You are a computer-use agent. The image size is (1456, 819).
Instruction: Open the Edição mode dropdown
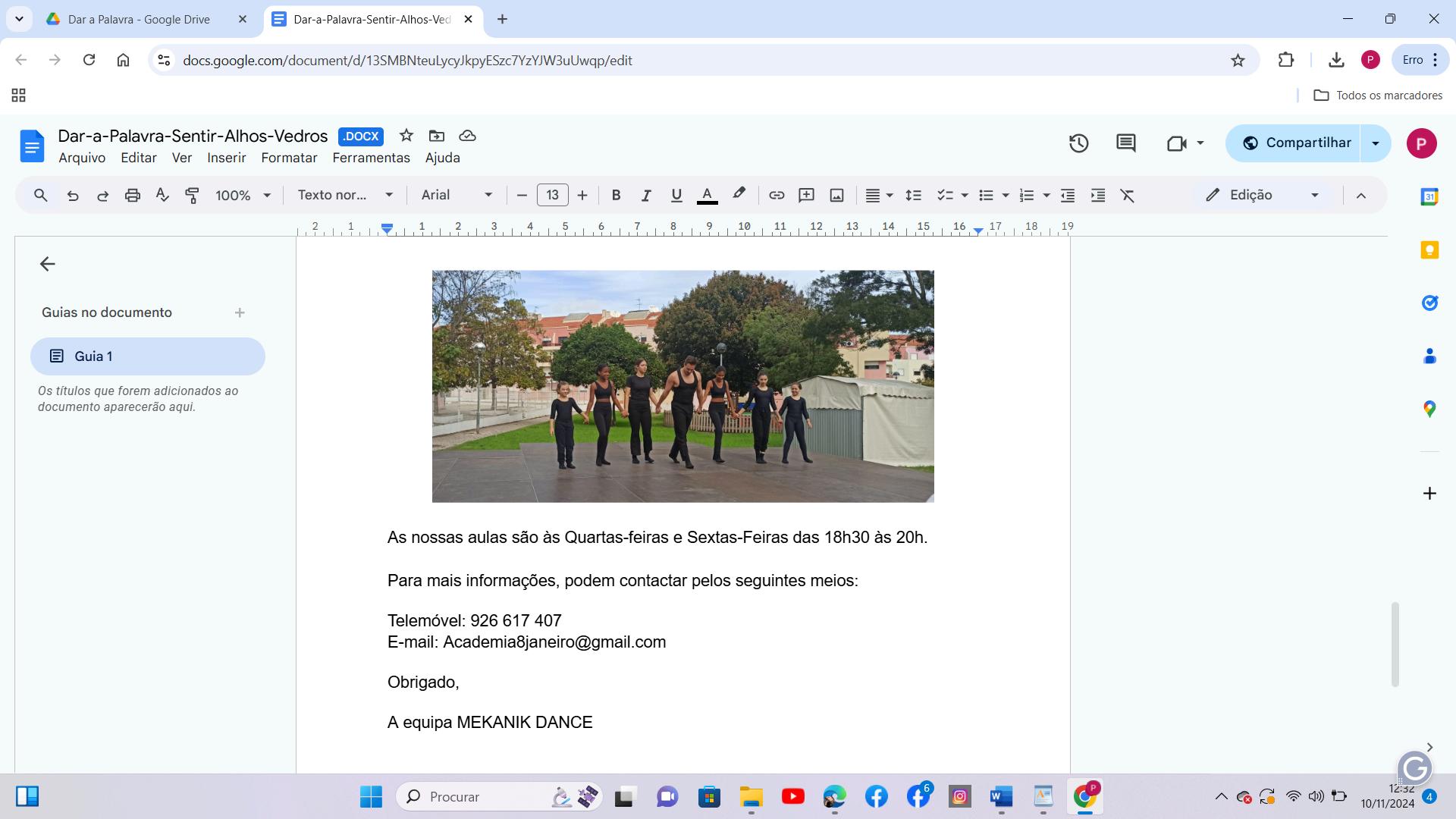coord(1263,195)
